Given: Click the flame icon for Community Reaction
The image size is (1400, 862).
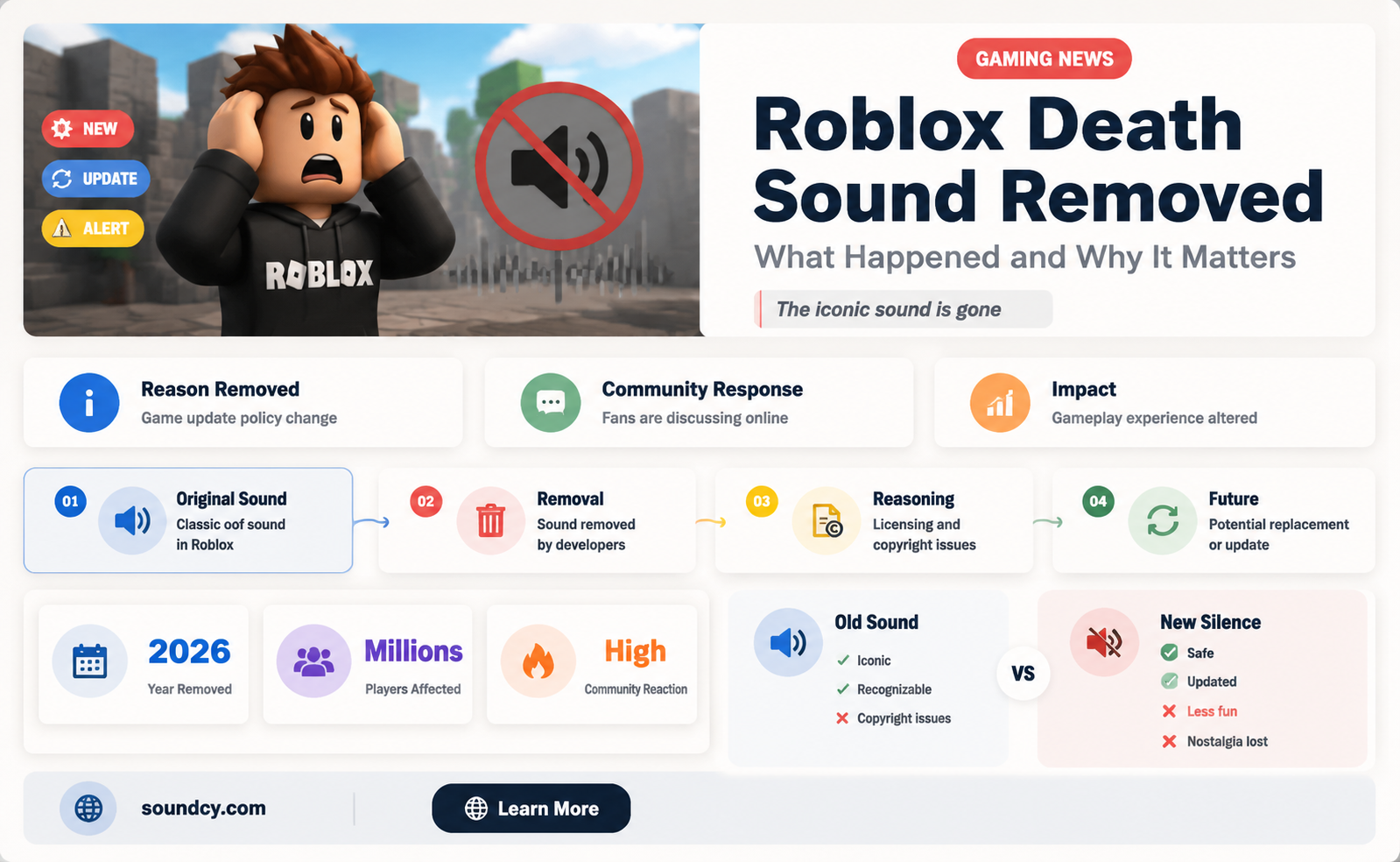Looking at the screenshot, I should click(x=538, y=661).
